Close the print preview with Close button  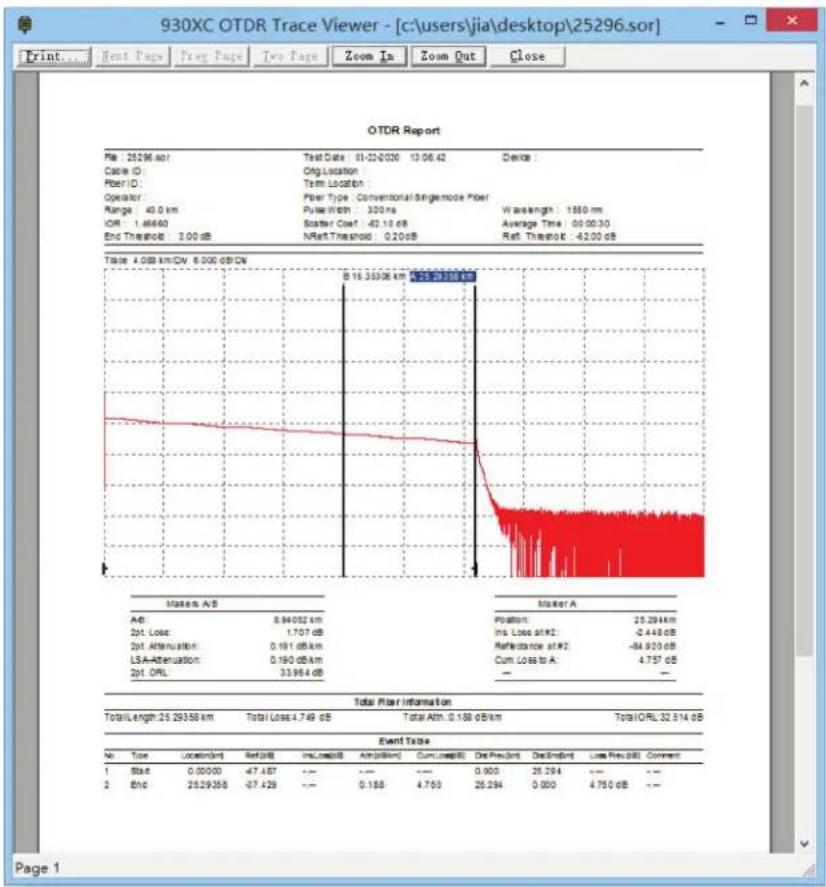pyautogui.click(x=527, y=57)
